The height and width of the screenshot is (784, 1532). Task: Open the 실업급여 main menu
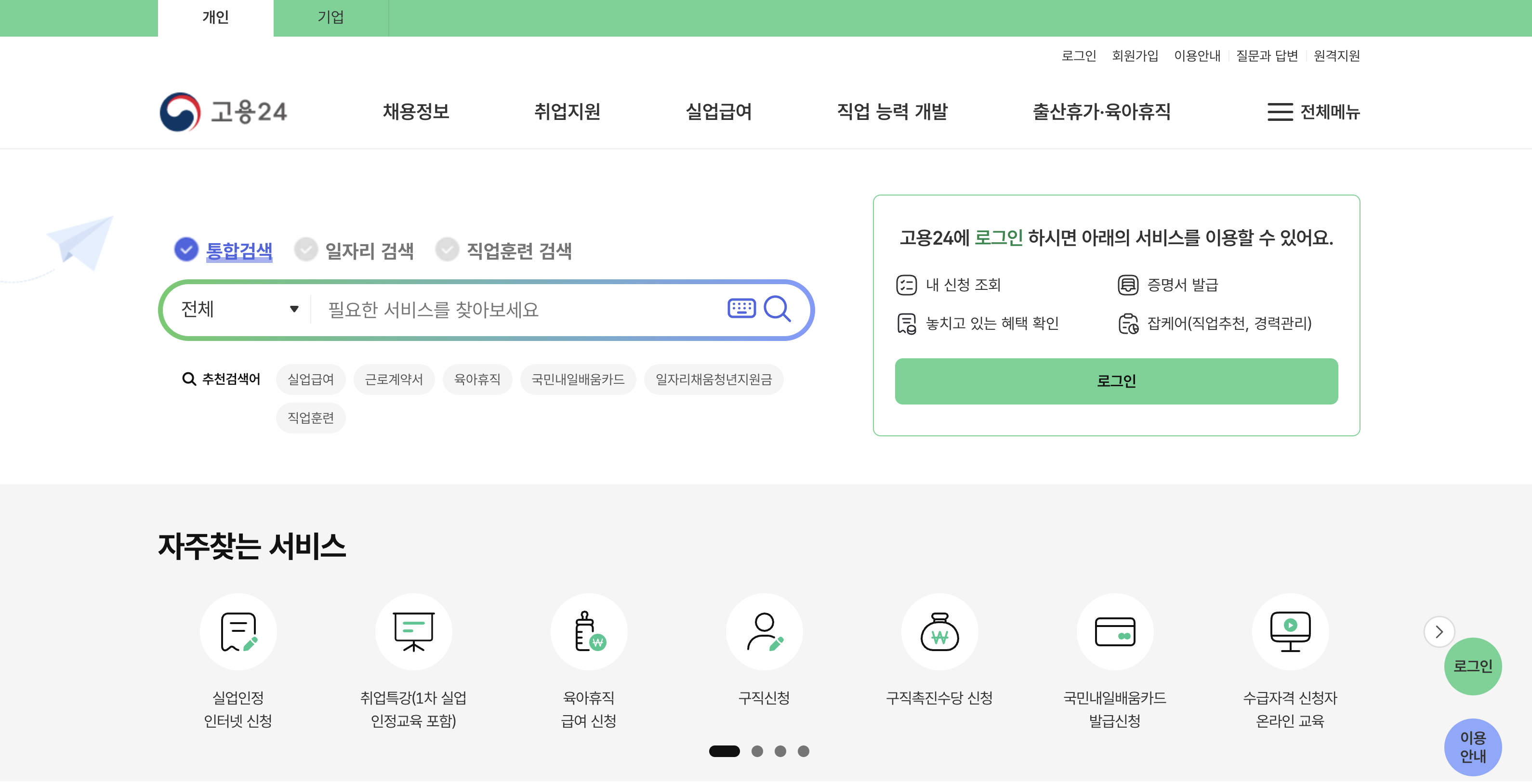point(718,112)
